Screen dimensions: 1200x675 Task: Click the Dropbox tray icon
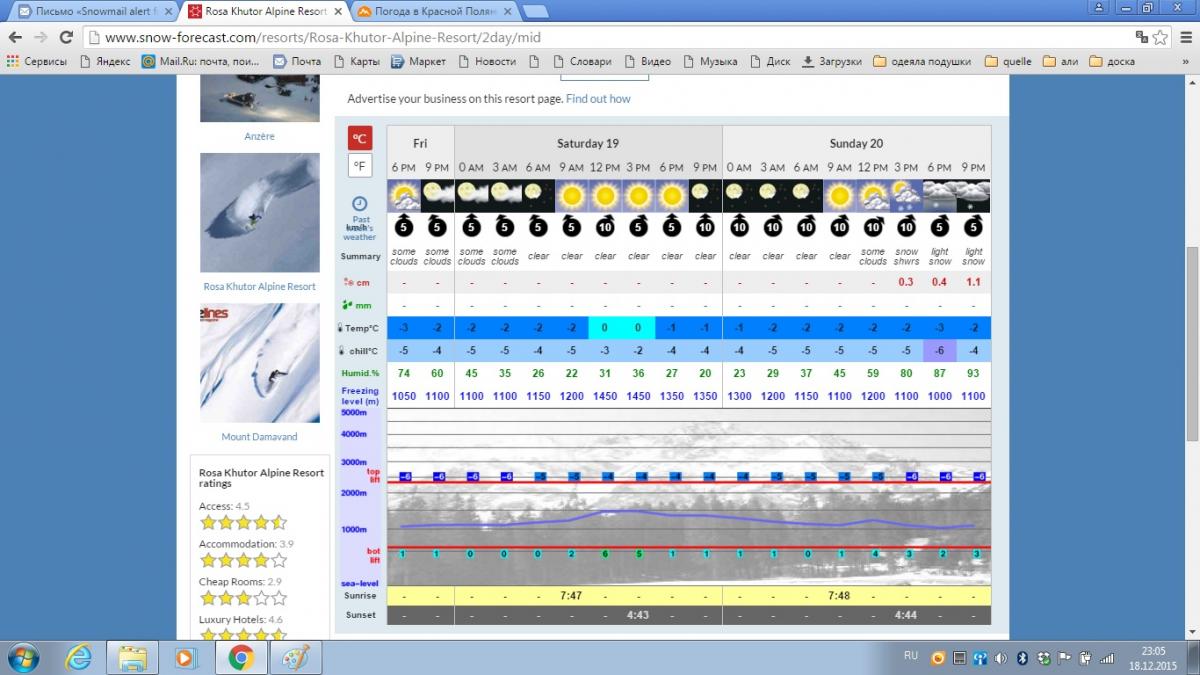pos(1043,657)
